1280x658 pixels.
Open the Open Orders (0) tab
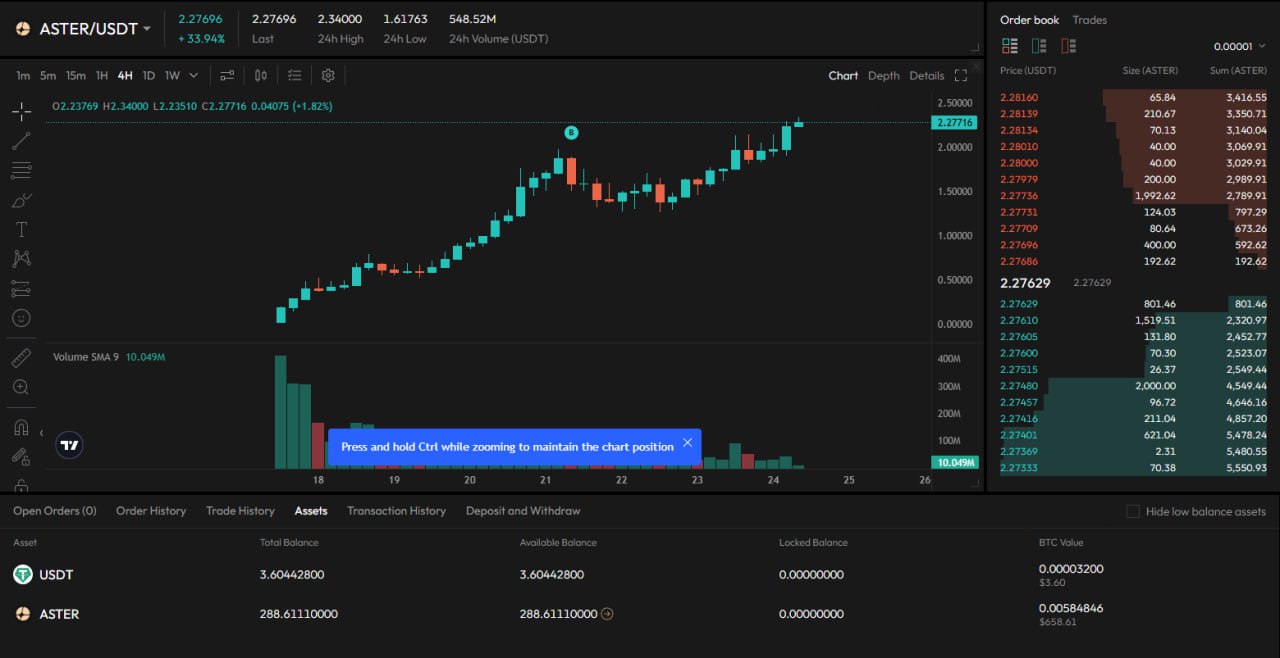[55, 511]
